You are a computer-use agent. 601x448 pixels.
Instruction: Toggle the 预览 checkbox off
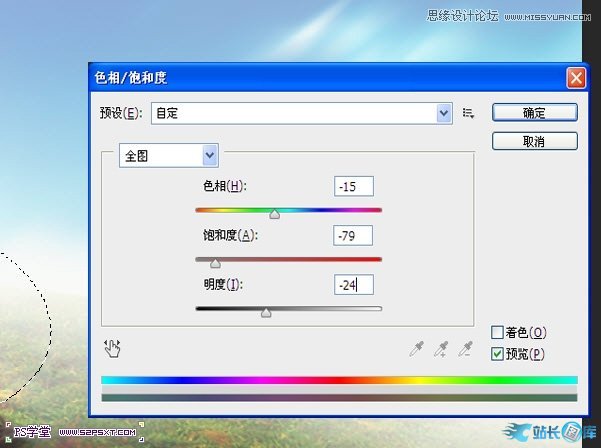point(498,353)
